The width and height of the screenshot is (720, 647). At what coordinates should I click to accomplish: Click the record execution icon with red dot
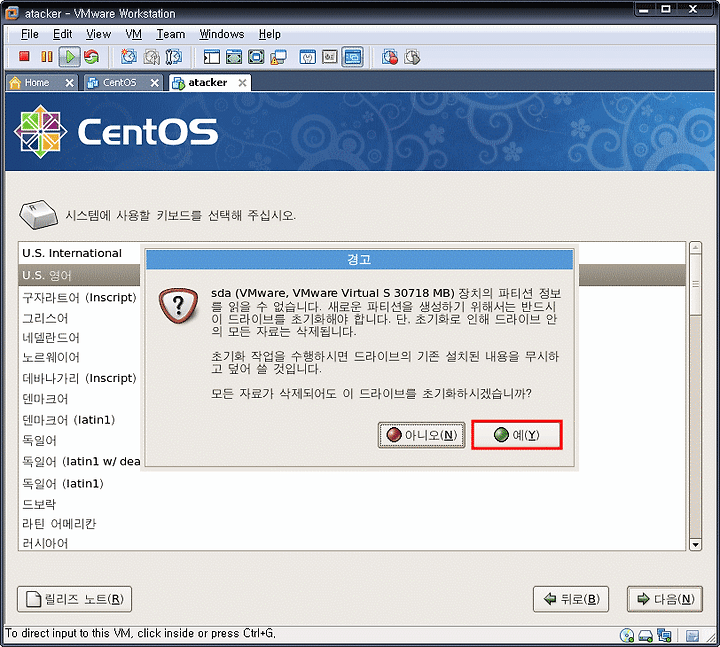390,57
